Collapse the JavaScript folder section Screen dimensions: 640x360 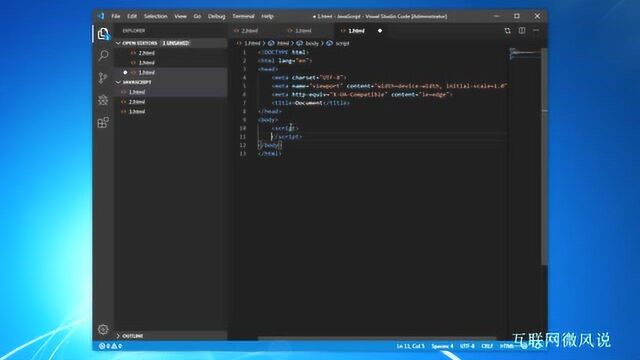click(118, 82)
